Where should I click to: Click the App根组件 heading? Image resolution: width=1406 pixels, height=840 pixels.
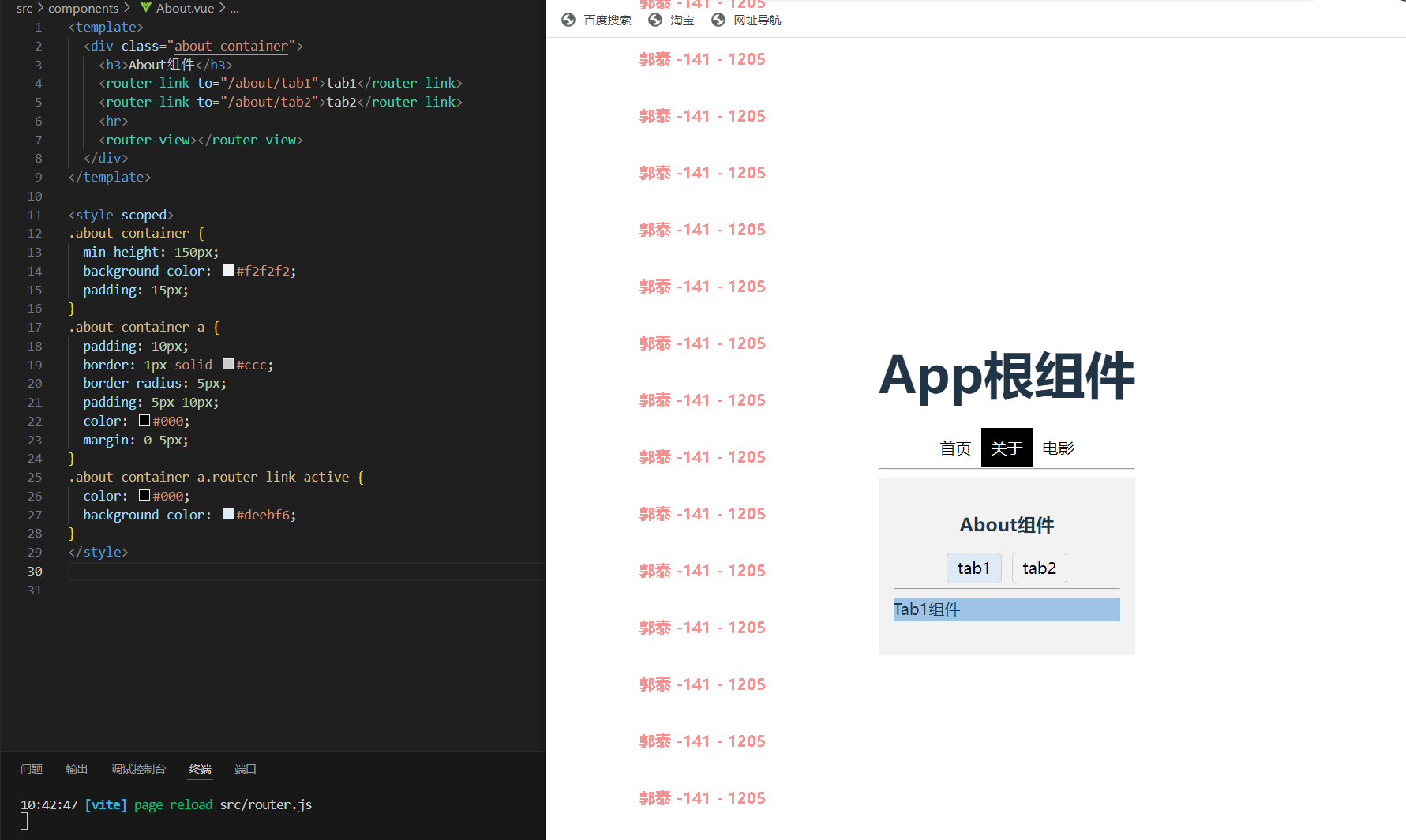tap(1007, 377)
